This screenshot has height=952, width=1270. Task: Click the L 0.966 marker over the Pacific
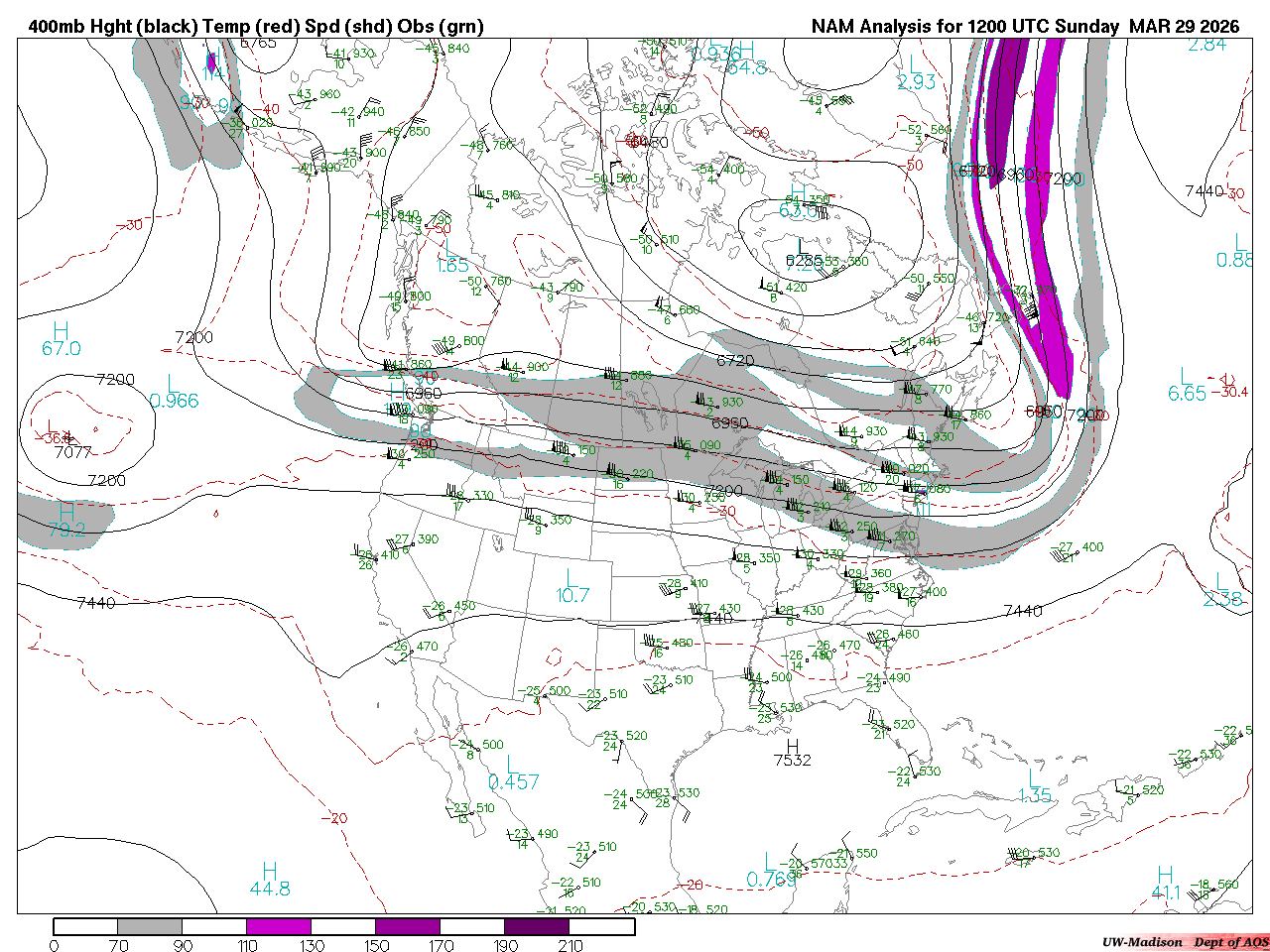pos(174,392)
